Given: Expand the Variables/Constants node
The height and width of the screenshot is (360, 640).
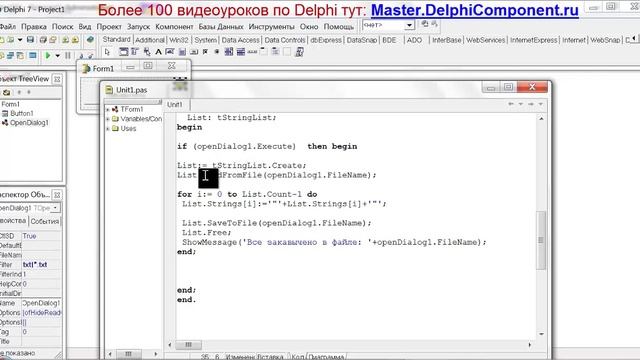Looking at the screenshot, I should tap(108, 119).
